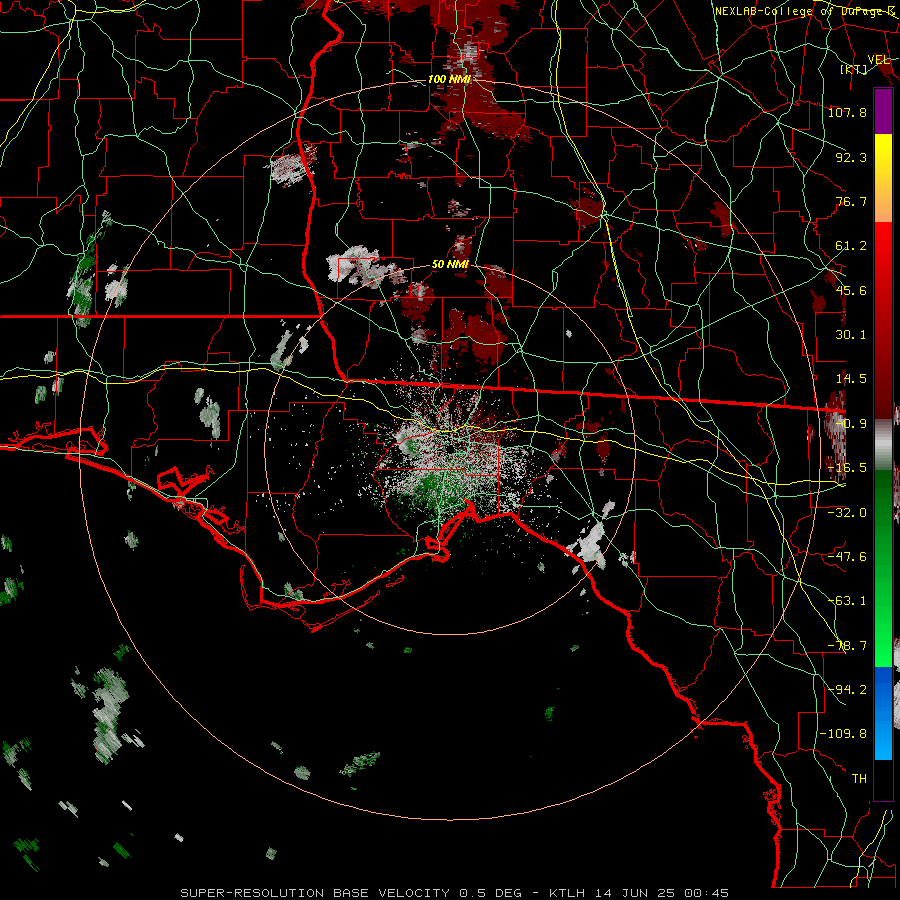Click the 76.7 velocity scale value

click(x=851, y=201)
